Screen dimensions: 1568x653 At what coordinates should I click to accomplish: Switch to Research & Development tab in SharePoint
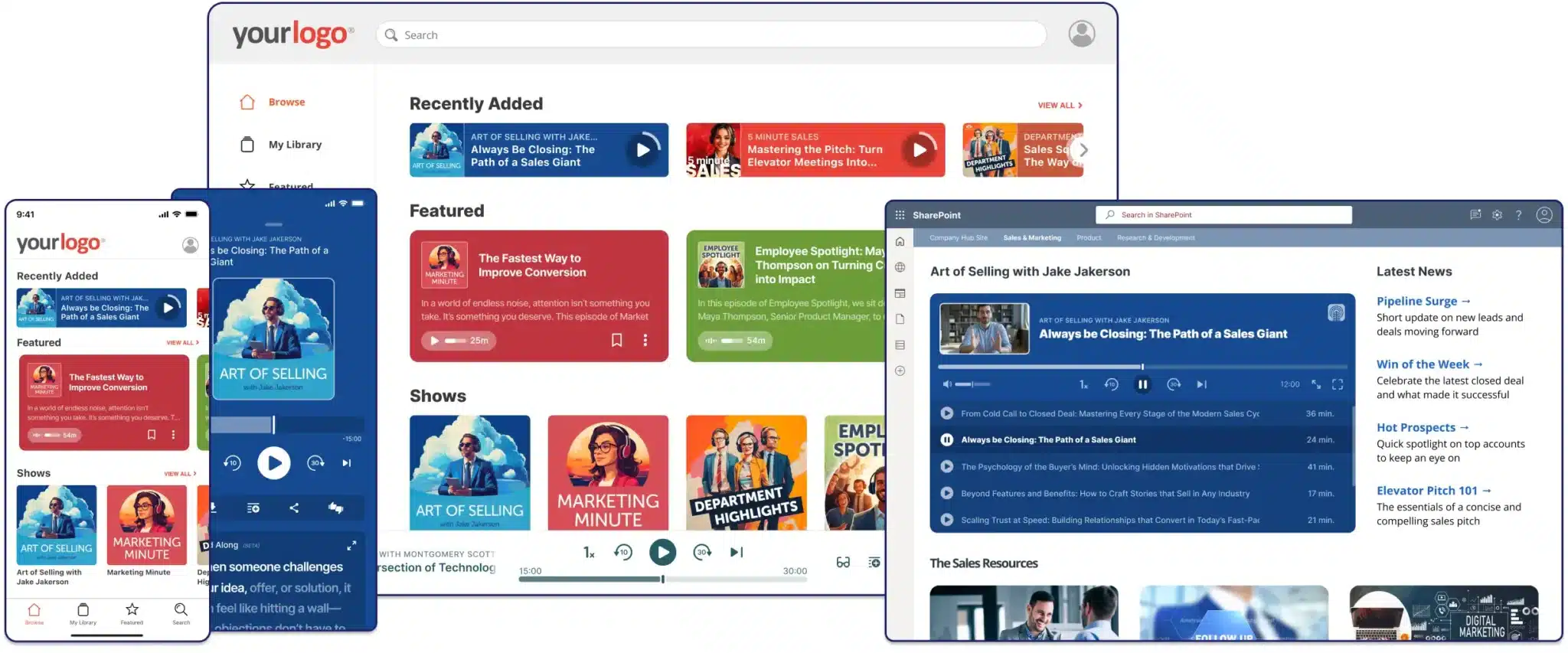coord(1155,238)
